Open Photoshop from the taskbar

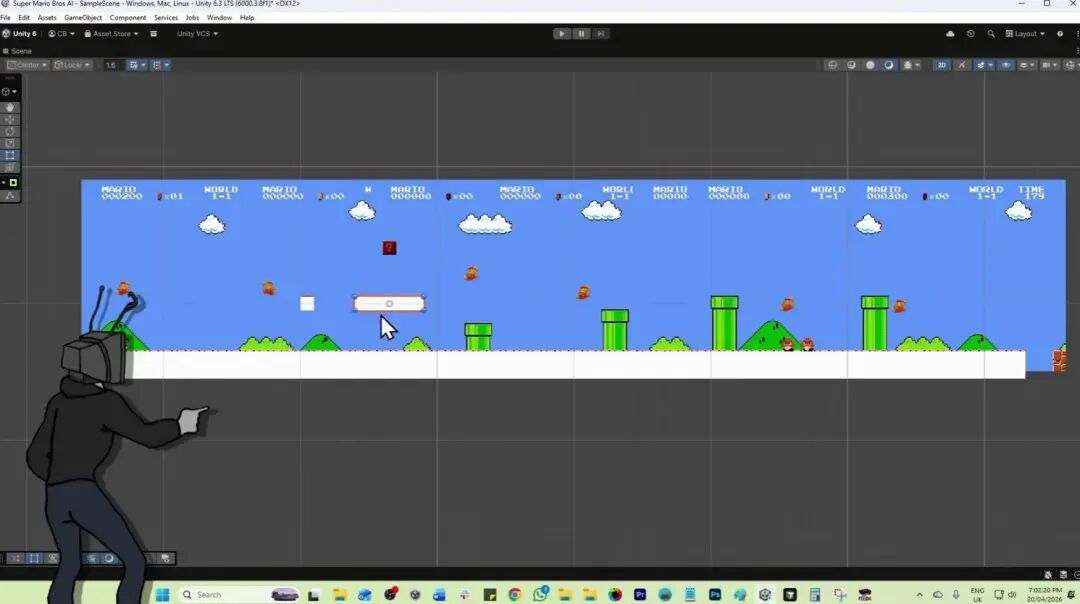tap(715, 594)
